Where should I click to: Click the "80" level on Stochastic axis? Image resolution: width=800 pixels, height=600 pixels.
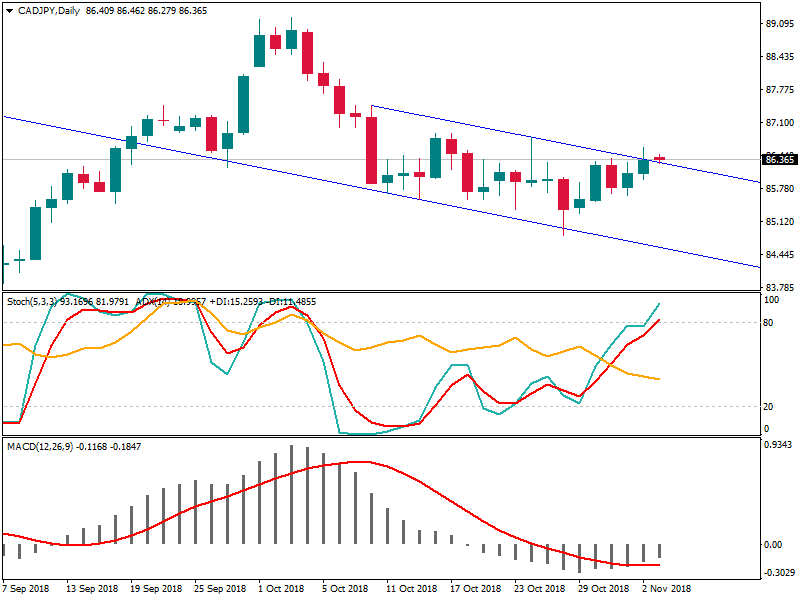768,322
